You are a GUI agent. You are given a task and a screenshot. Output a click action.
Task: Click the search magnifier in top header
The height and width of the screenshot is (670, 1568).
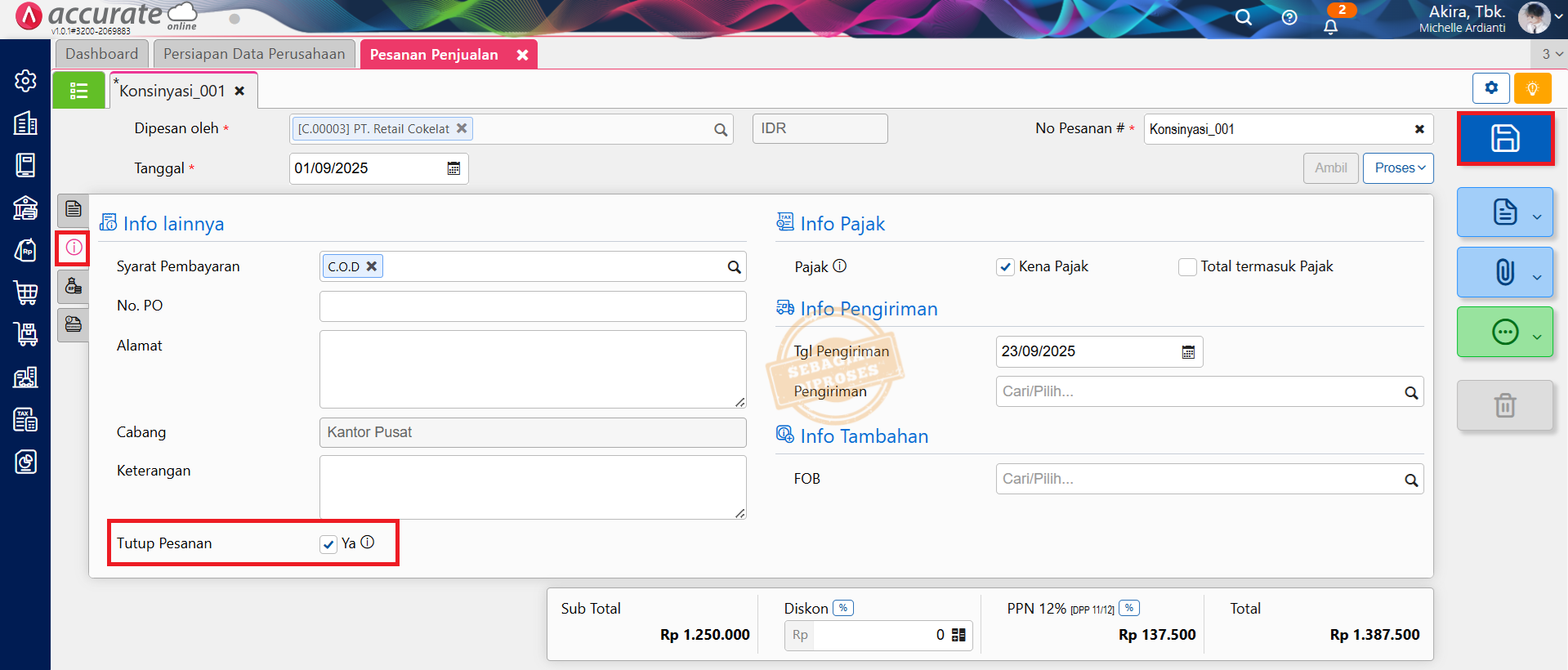[x=1243, y=18]
